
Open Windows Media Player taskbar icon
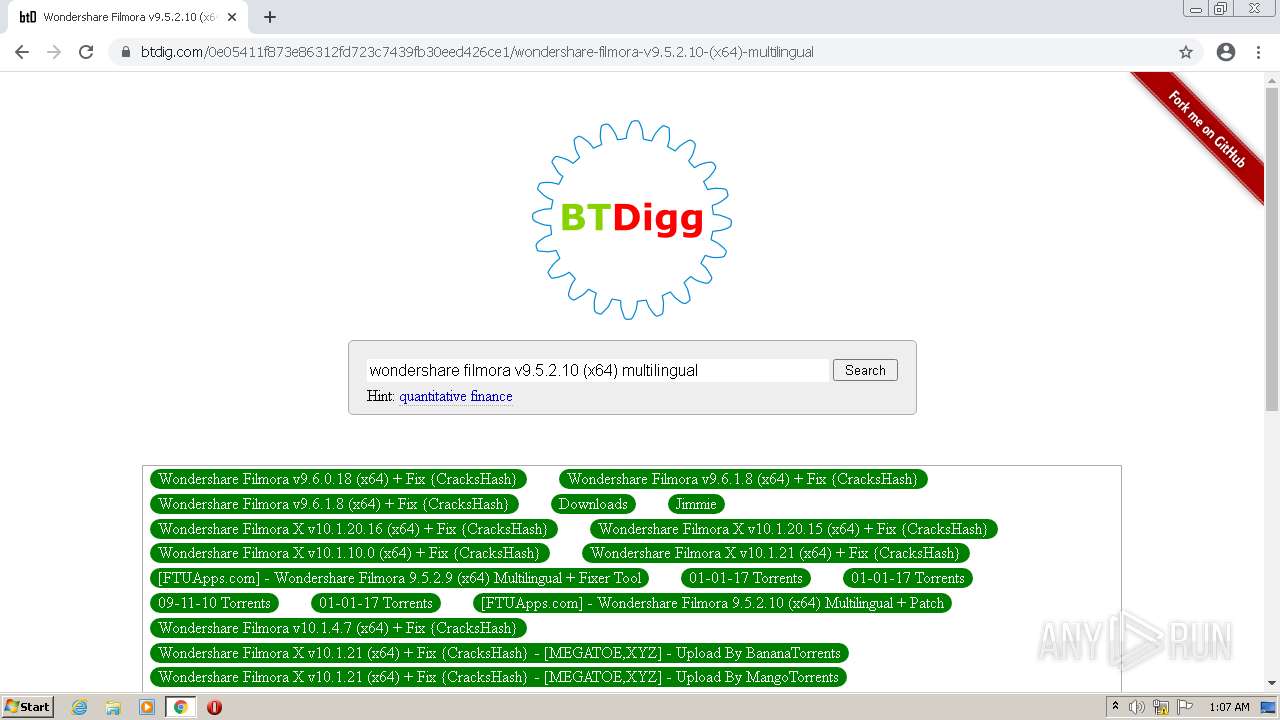[x=147, y=707]
